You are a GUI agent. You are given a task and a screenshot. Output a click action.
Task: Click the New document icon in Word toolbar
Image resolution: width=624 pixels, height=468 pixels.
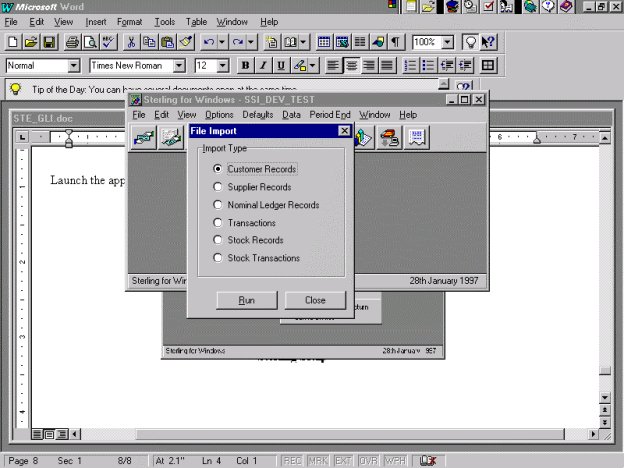(x=13, y=42)
